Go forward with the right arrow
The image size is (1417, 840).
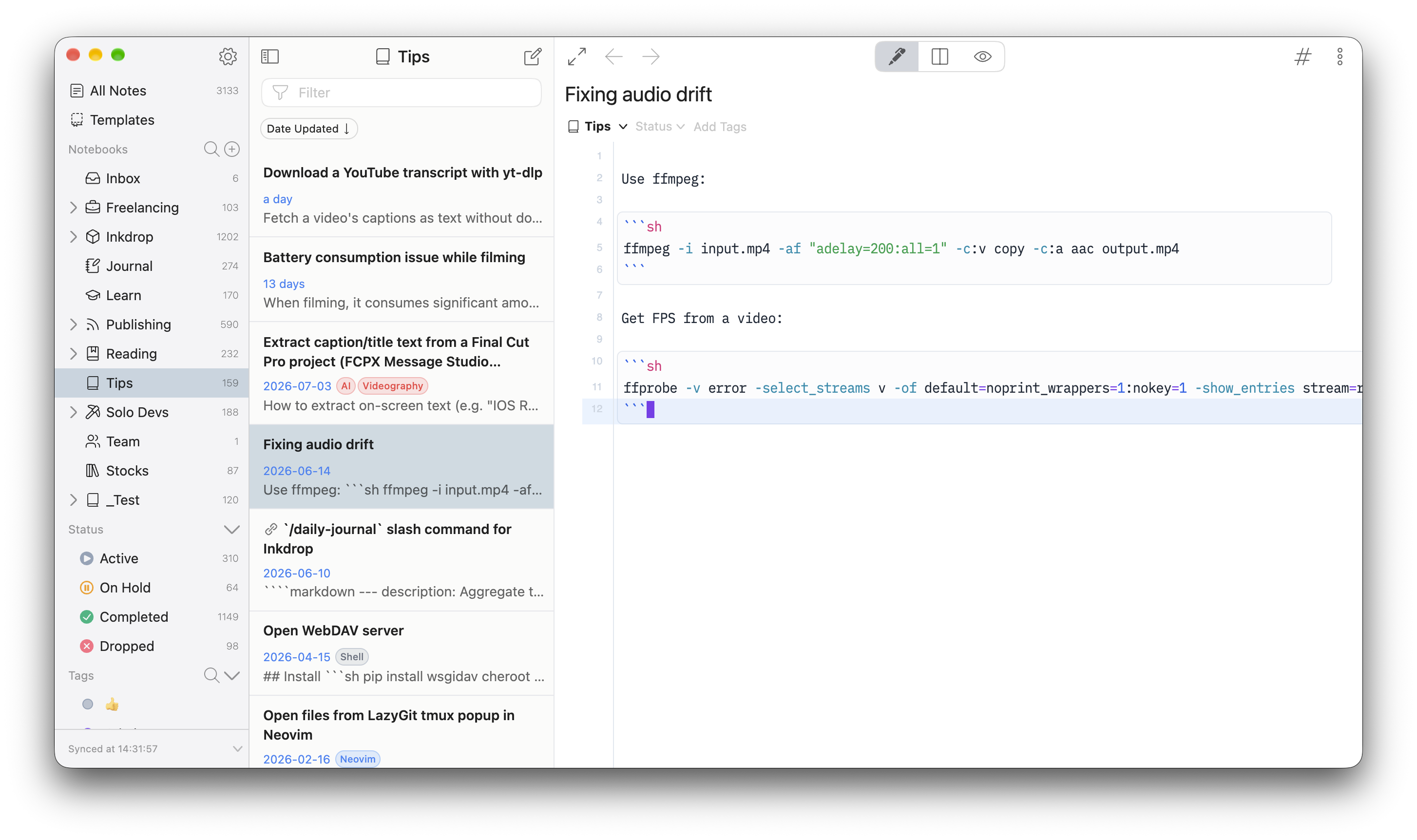point(651,56)
